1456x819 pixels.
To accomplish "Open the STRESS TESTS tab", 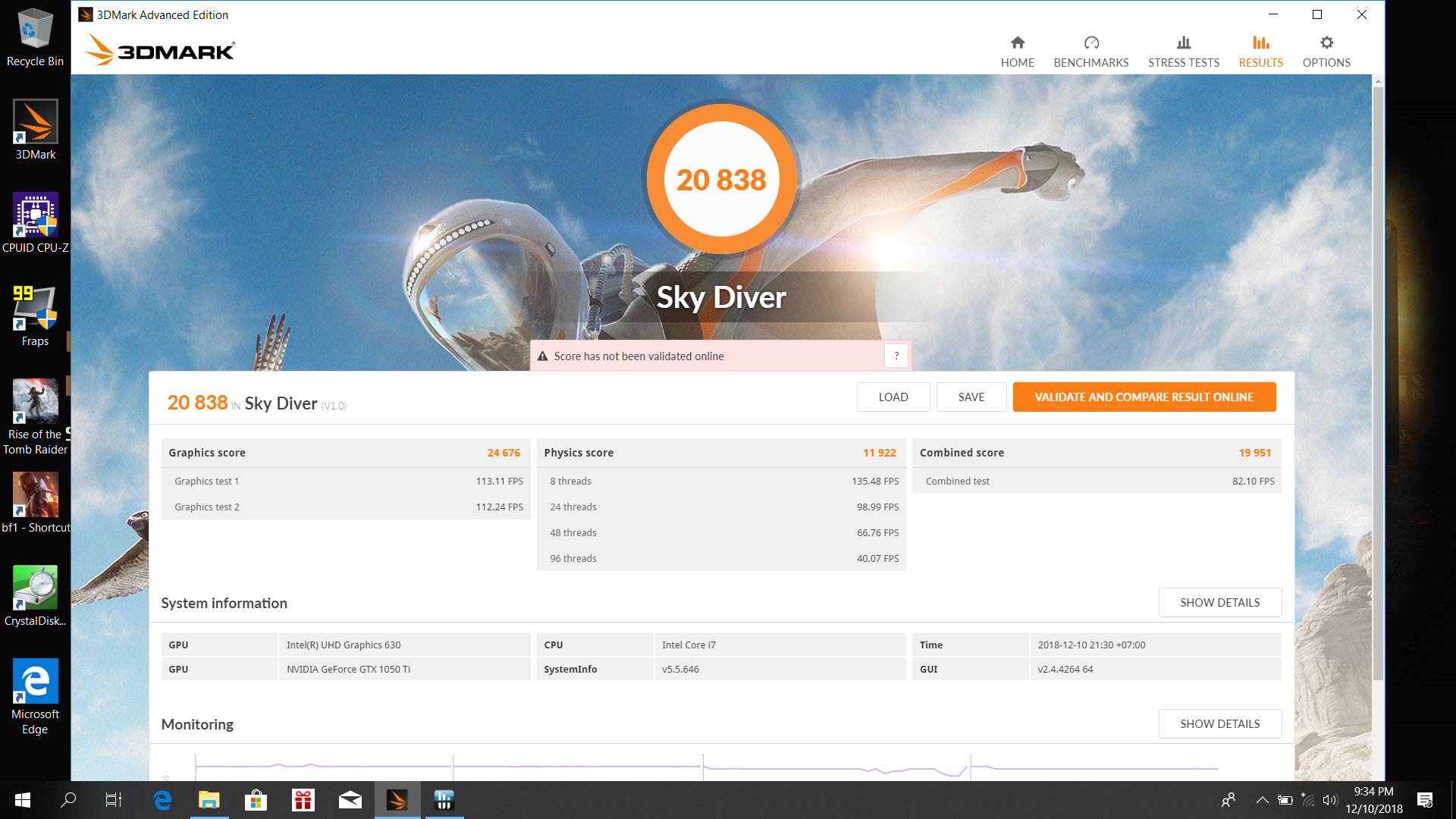I will (1183, 52).
